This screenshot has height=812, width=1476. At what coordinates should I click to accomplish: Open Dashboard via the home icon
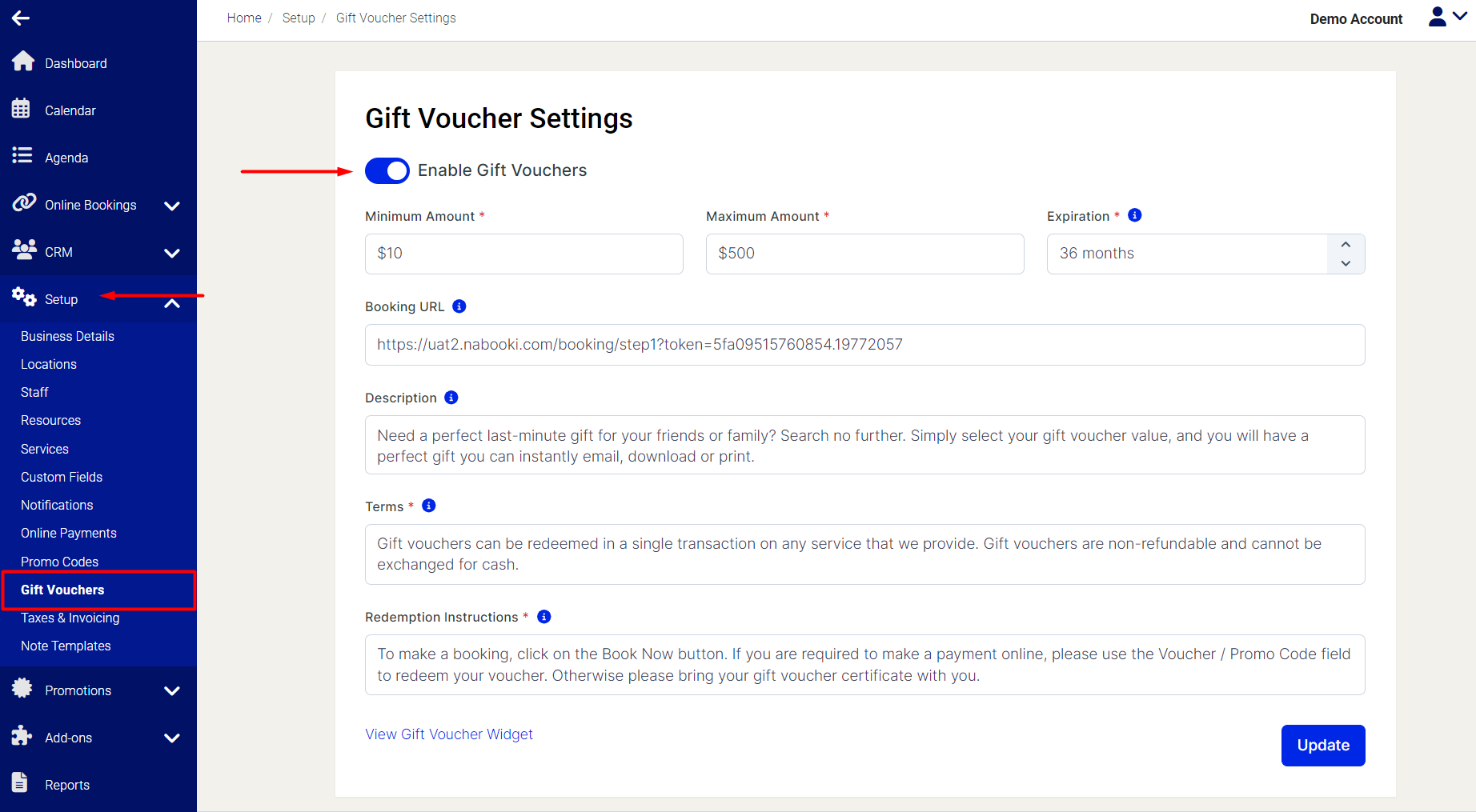coord(23,61)
